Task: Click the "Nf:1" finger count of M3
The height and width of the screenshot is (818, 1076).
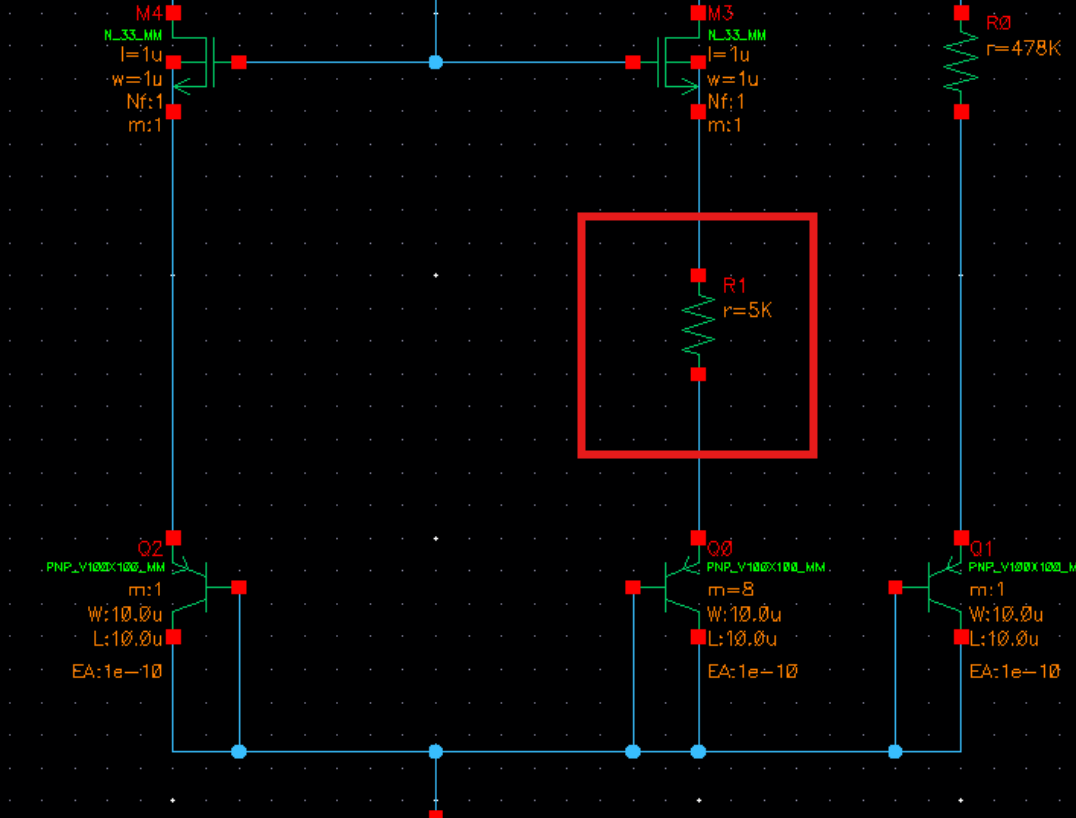Action: [726, 102]
